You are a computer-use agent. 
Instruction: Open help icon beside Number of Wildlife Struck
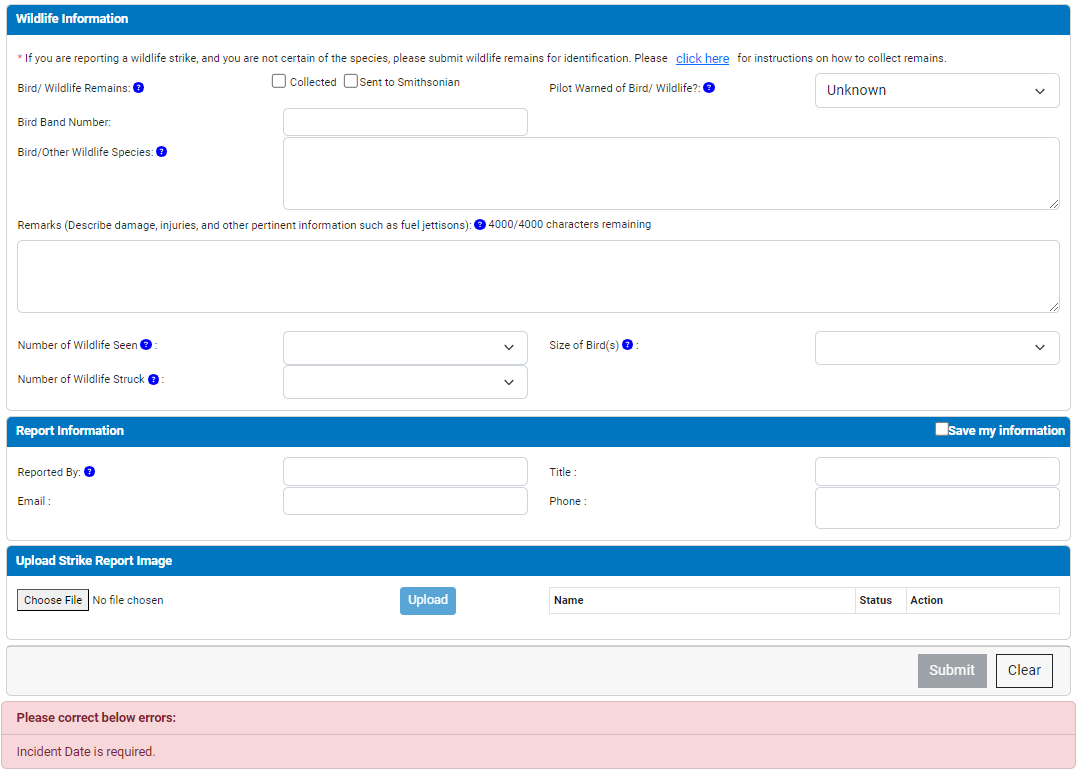click(153, 379)
